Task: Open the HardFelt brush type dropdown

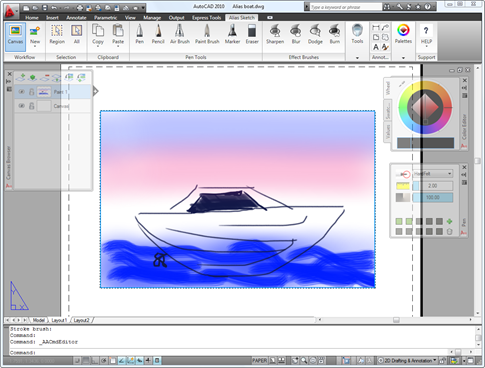Action: pos(433,174)
